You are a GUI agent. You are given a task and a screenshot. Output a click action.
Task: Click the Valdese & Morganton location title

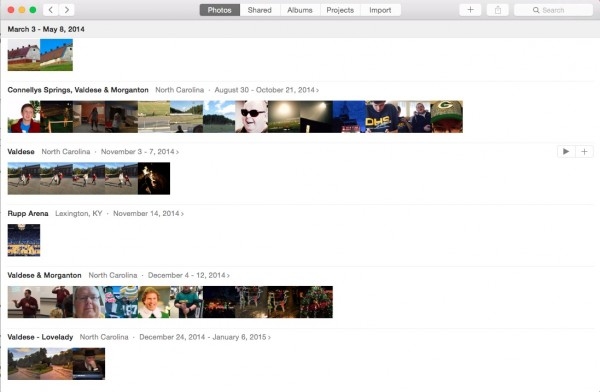pos(44,275)
